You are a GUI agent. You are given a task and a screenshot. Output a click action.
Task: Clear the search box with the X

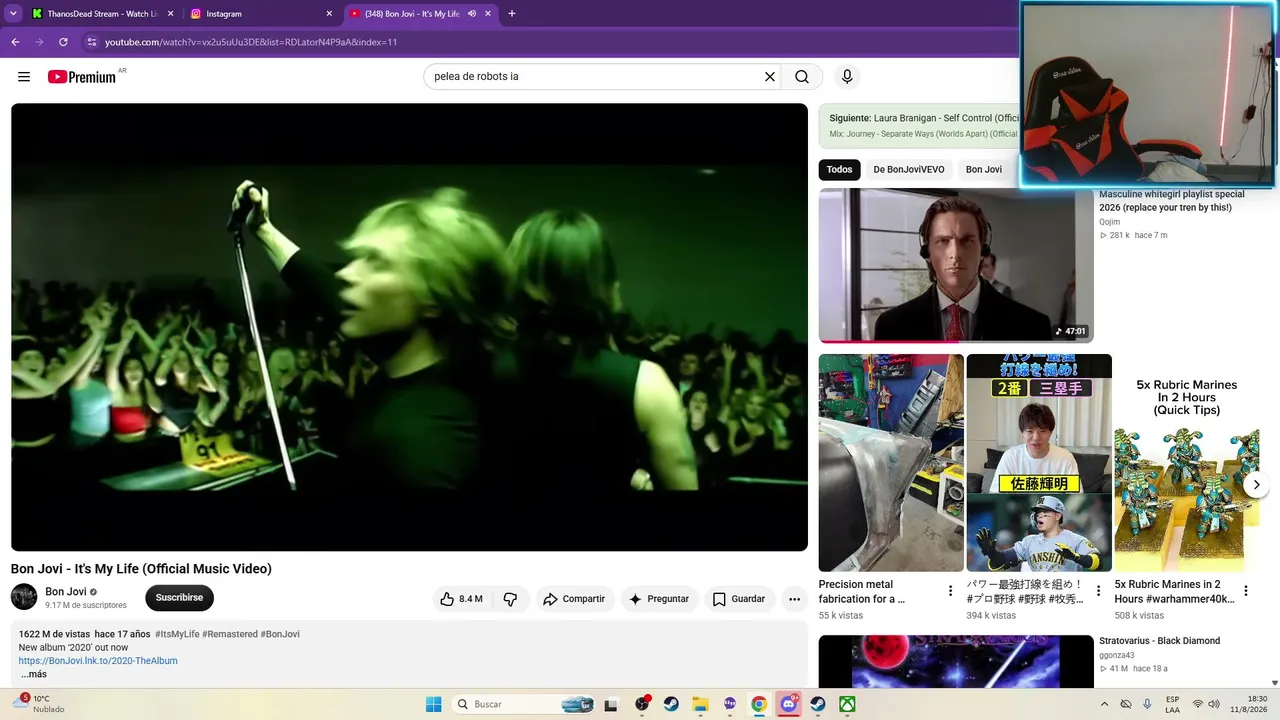point(770,77)
